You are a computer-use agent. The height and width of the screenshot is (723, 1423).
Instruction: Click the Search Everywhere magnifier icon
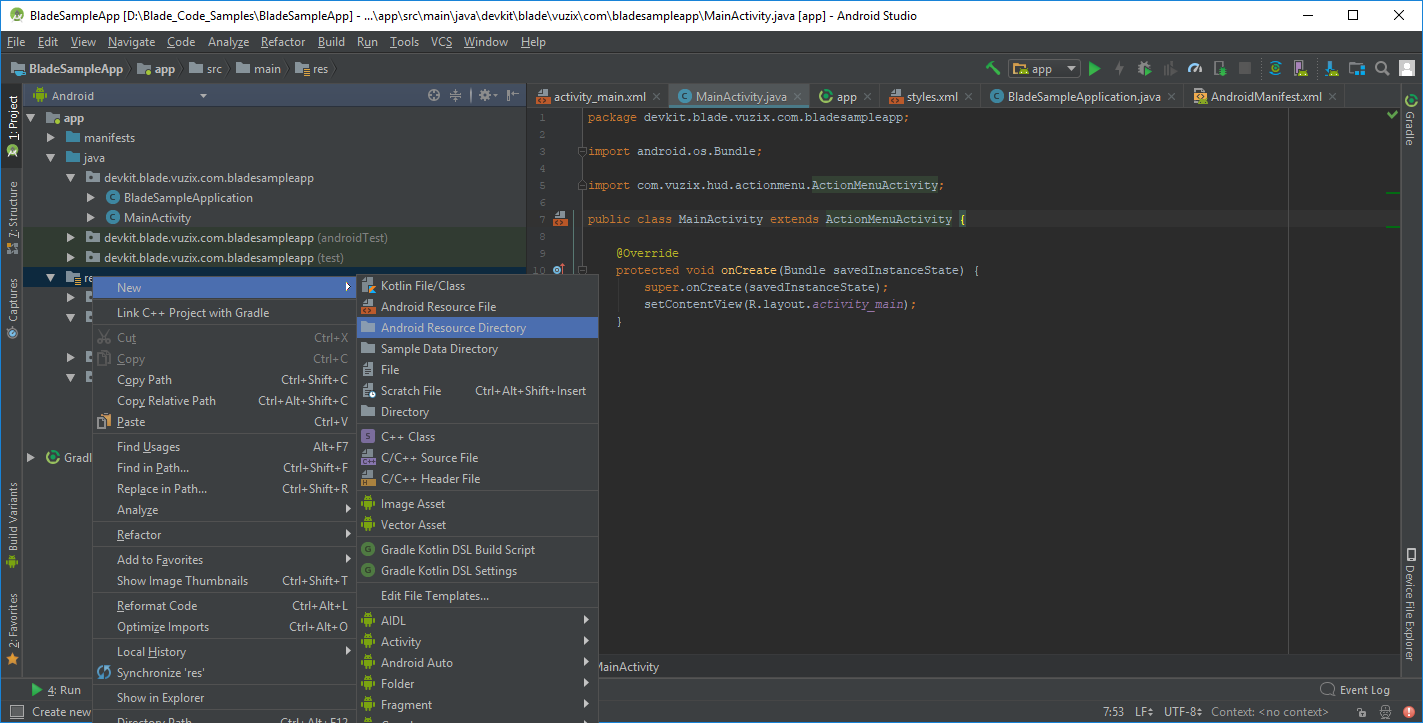coord(1382,69)
